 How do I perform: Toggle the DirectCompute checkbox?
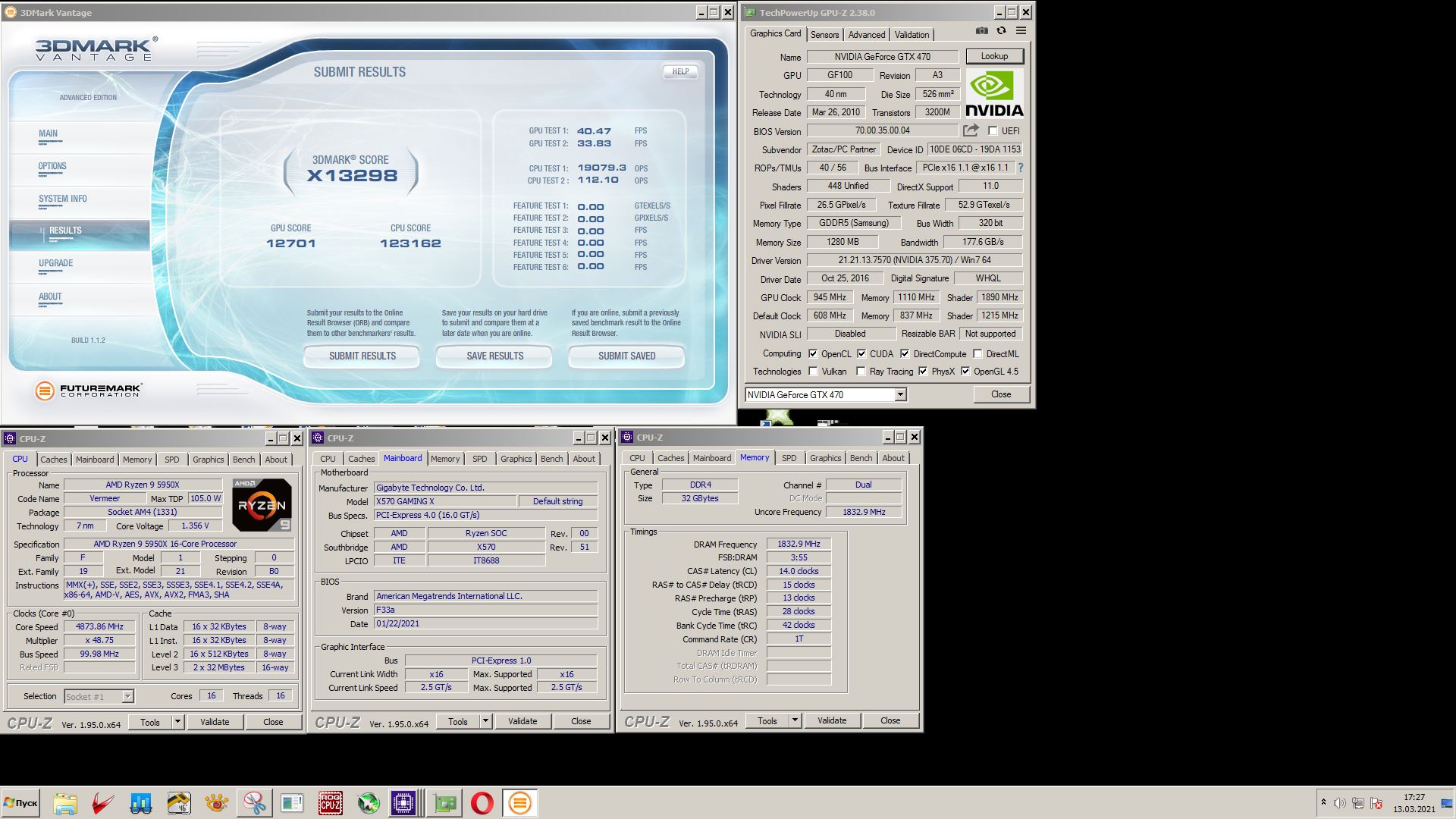point(905,353)
